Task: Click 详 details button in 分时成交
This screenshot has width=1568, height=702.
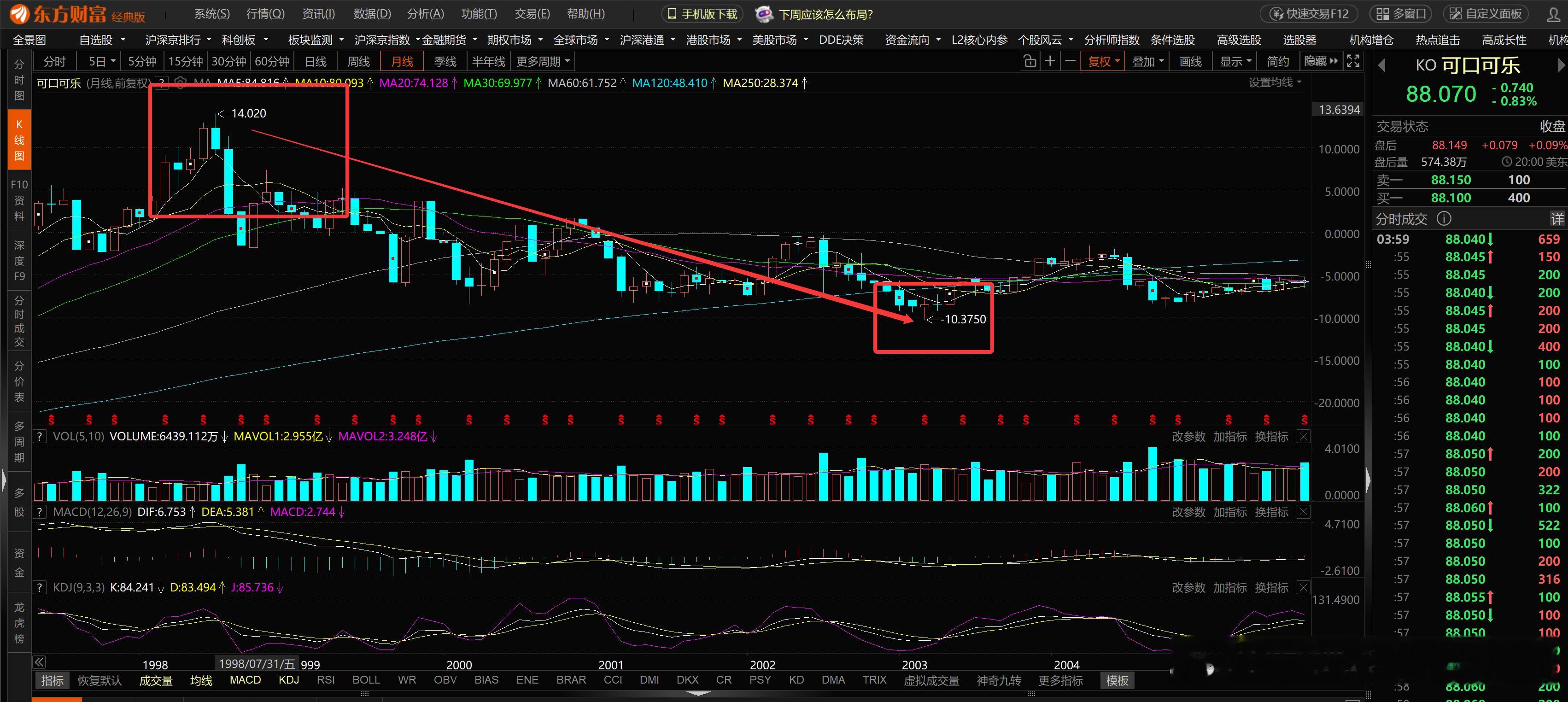Action: point(1557,219)
